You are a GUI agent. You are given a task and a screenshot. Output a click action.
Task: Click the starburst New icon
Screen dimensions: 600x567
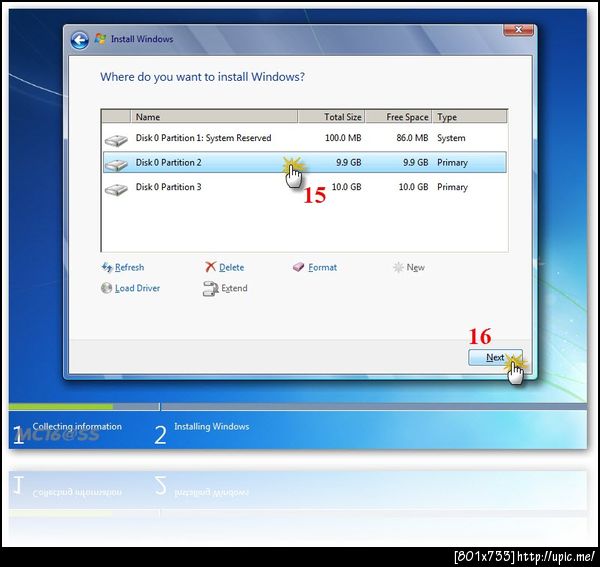click(398, 267)
